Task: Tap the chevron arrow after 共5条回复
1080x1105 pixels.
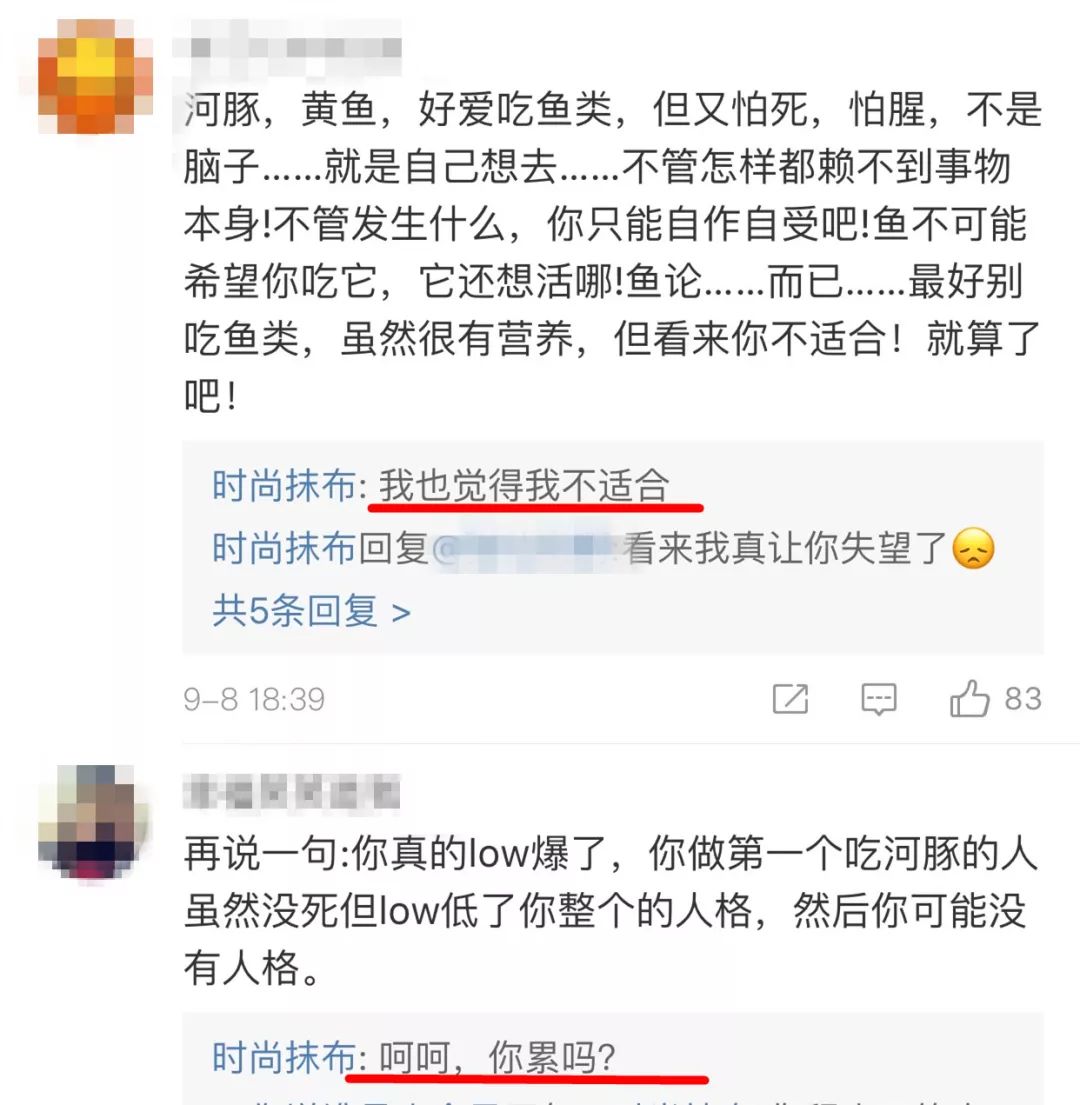Action: coord(401,613)
